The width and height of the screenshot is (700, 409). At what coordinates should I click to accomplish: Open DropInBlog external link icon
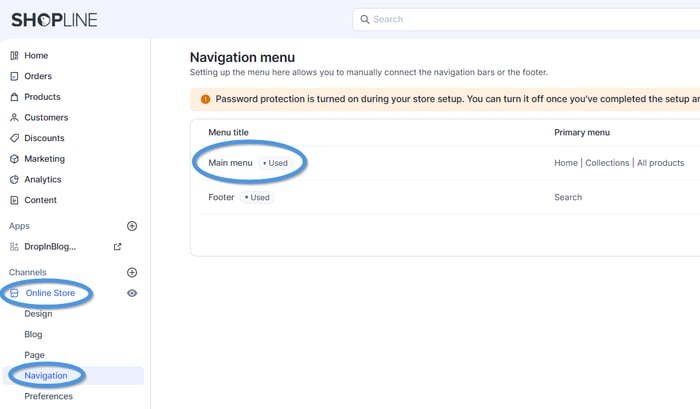[117, 247]
